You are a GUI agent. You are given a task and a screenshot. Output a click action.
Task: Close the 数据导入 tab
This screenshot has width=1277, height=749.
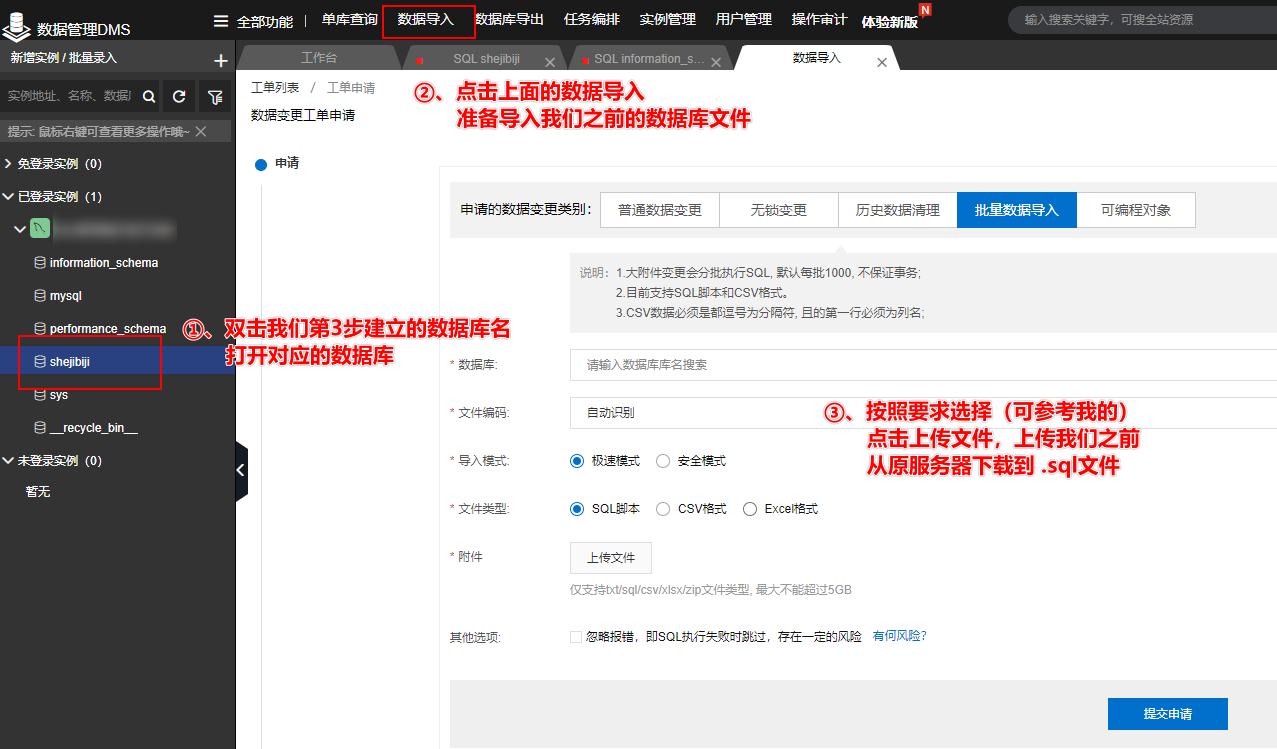tap(882, 62)
